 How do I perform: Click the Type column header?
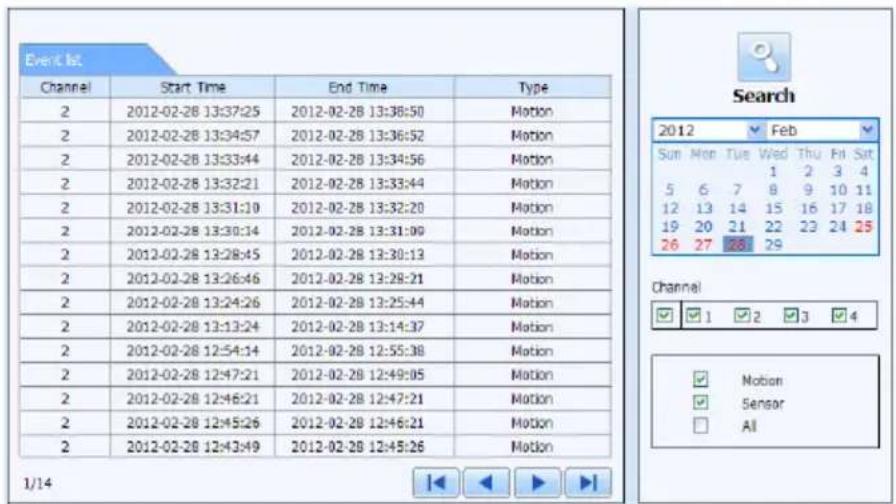coord(533,87)
